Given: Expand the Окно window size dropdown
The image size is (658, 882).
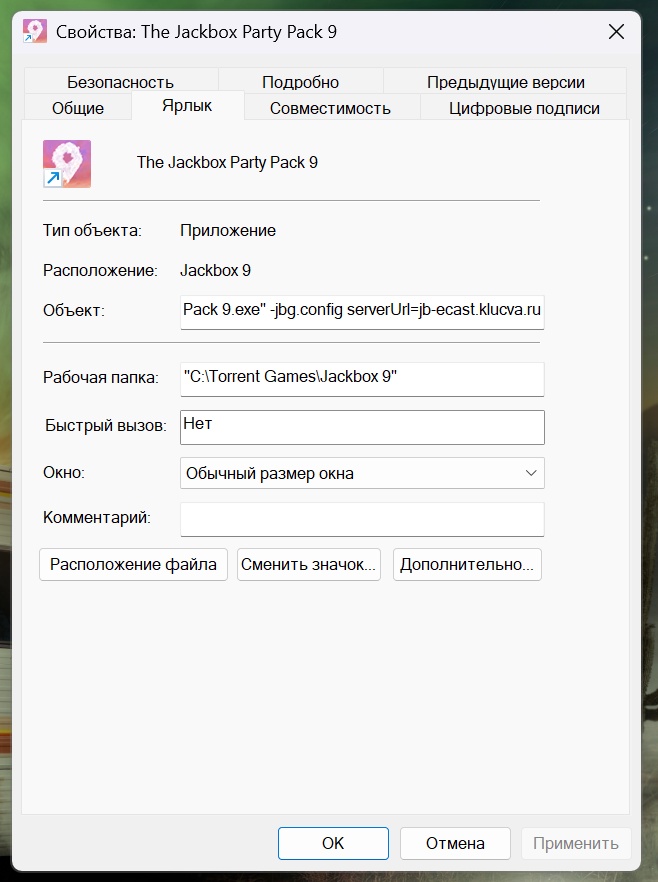Looking at the screenshot, I should tap(362, 473).
